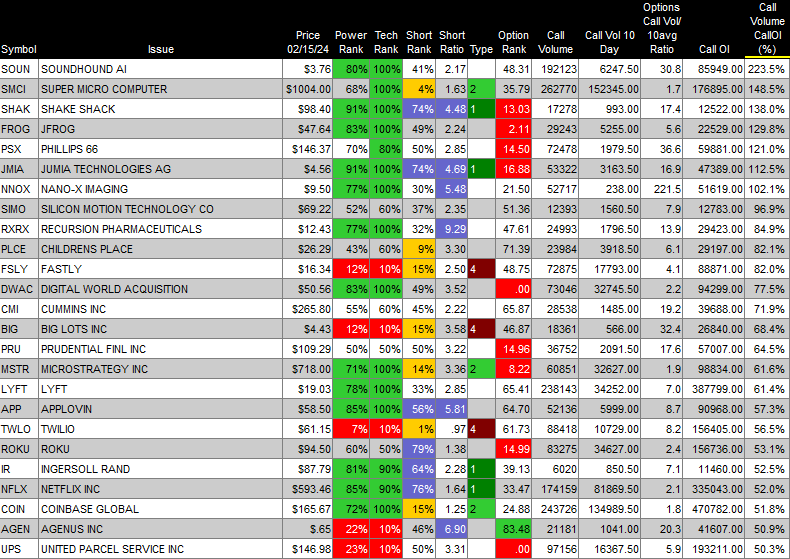The width and height of the screenshot is (790, 559).
Task: Click RECURSION PHARMACEUTICALS issue name
Action: 121,229
